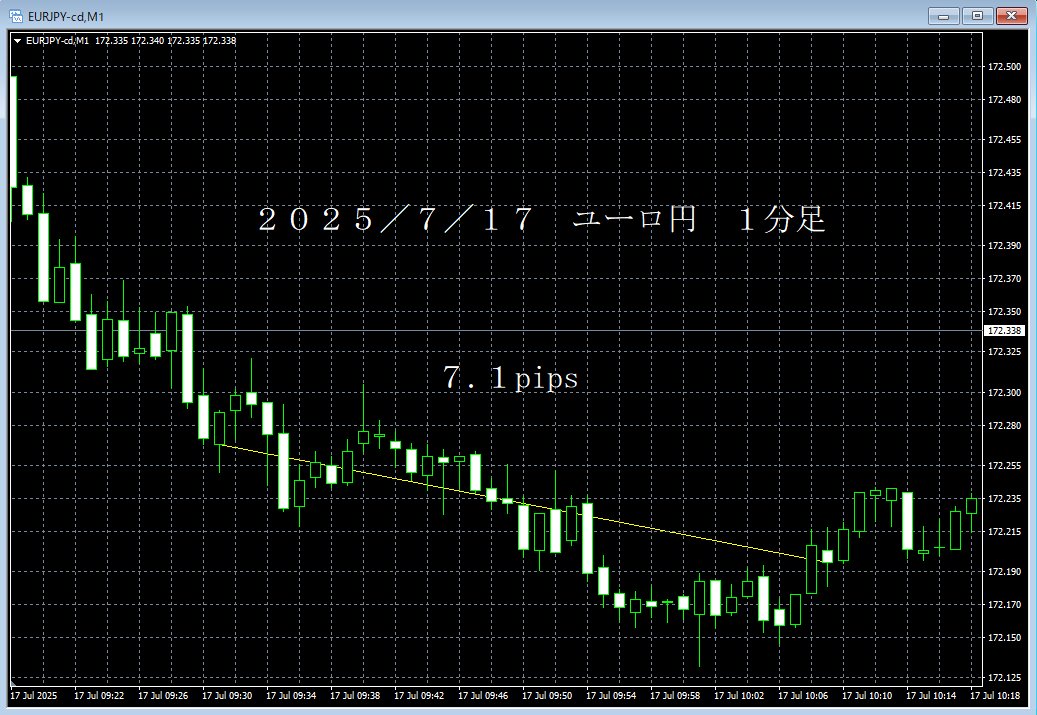This screenshot has width=1037, height=715.
Task: Click the EURJPY-cd,M1 label in the quote line
Action: point(58,42)
